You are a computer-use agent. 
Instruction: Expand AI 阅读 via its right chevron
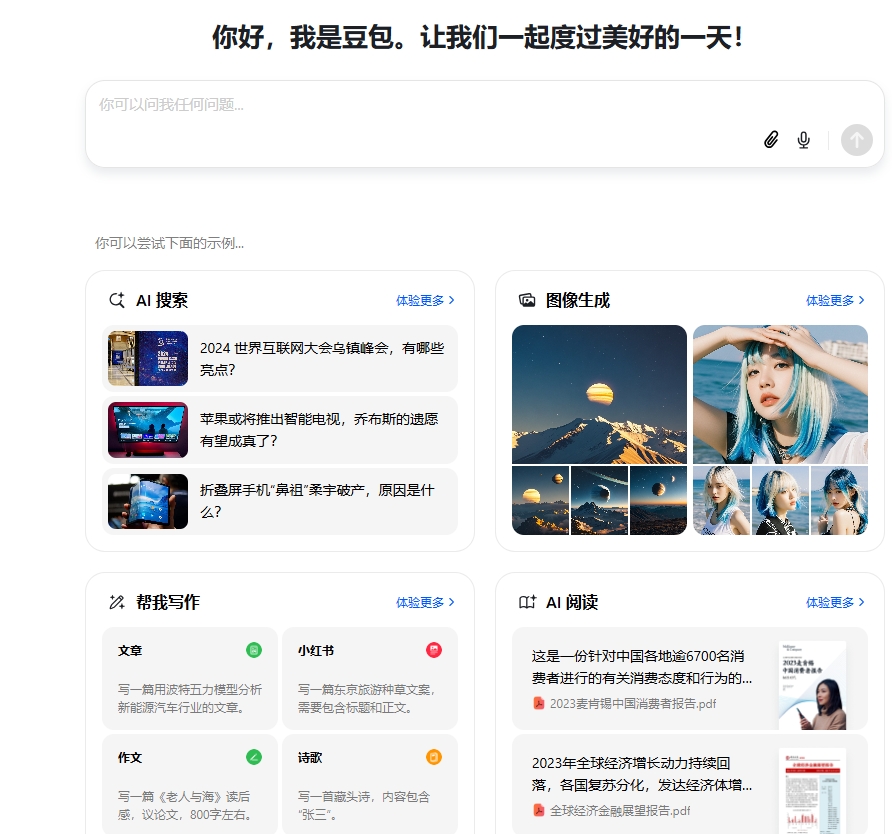(x=835, y=602)
